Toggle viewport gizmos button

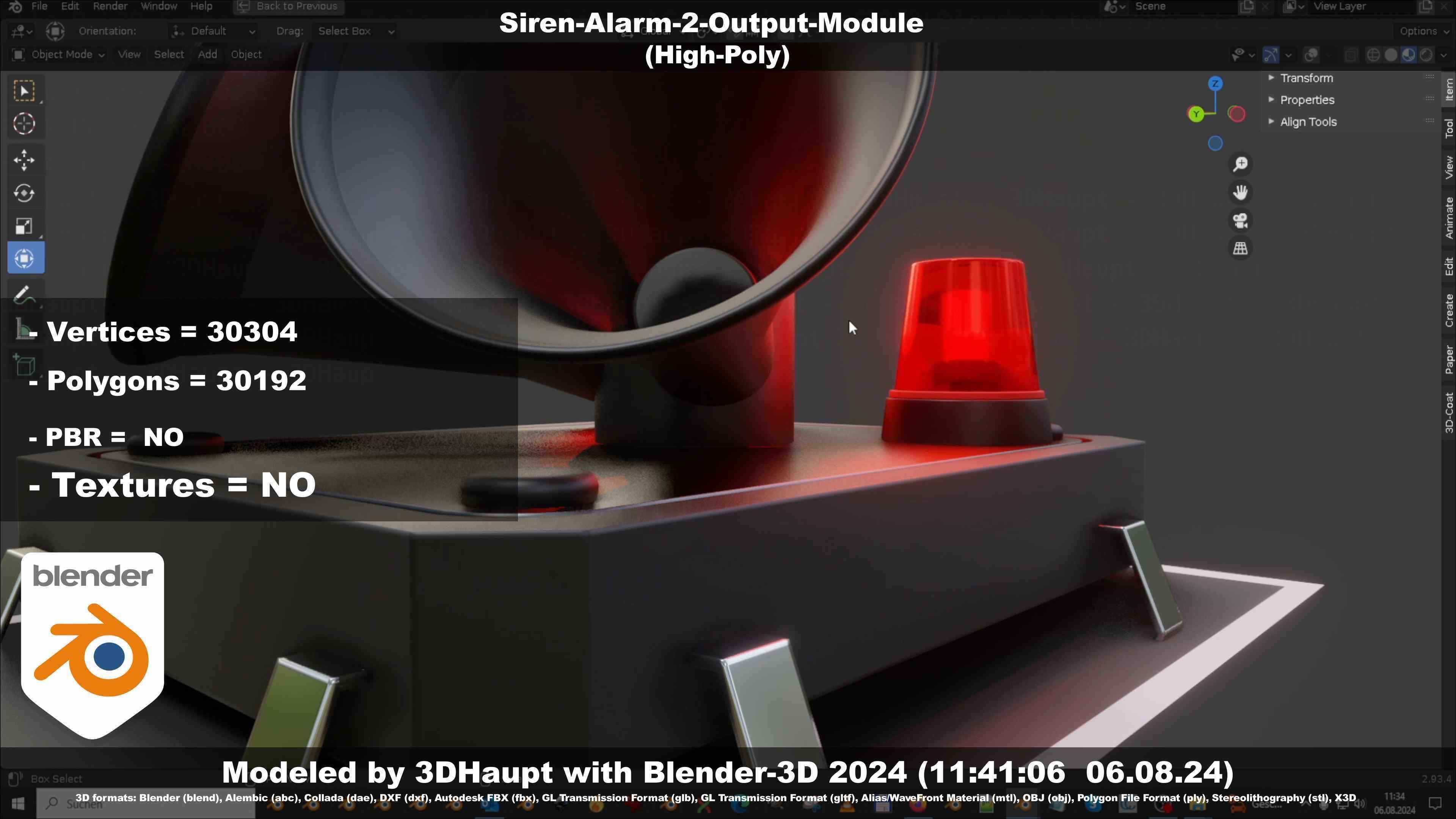[1271, 55]
